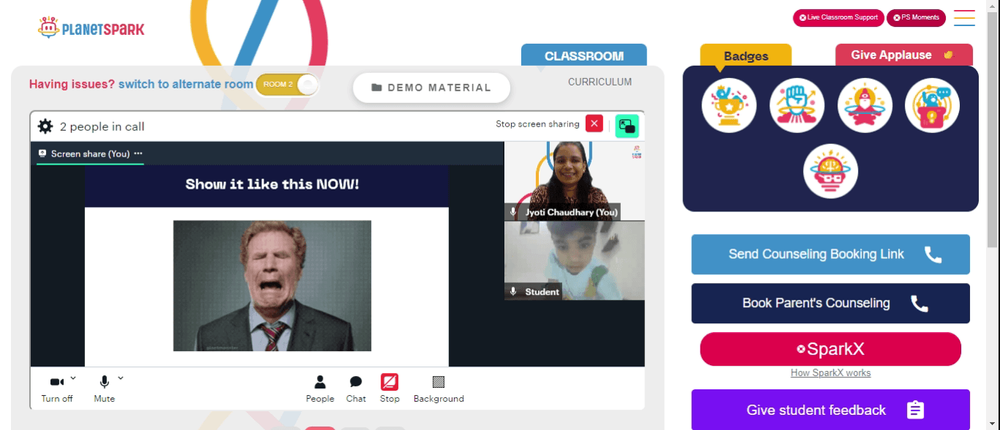Open the People panel
1000x430 pixels.
coord(320,389)
